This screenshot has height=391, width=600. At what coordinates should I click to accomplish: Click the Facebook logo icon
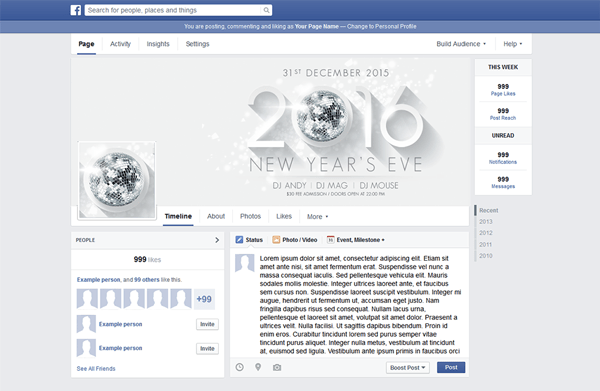[x=76, y=10]
